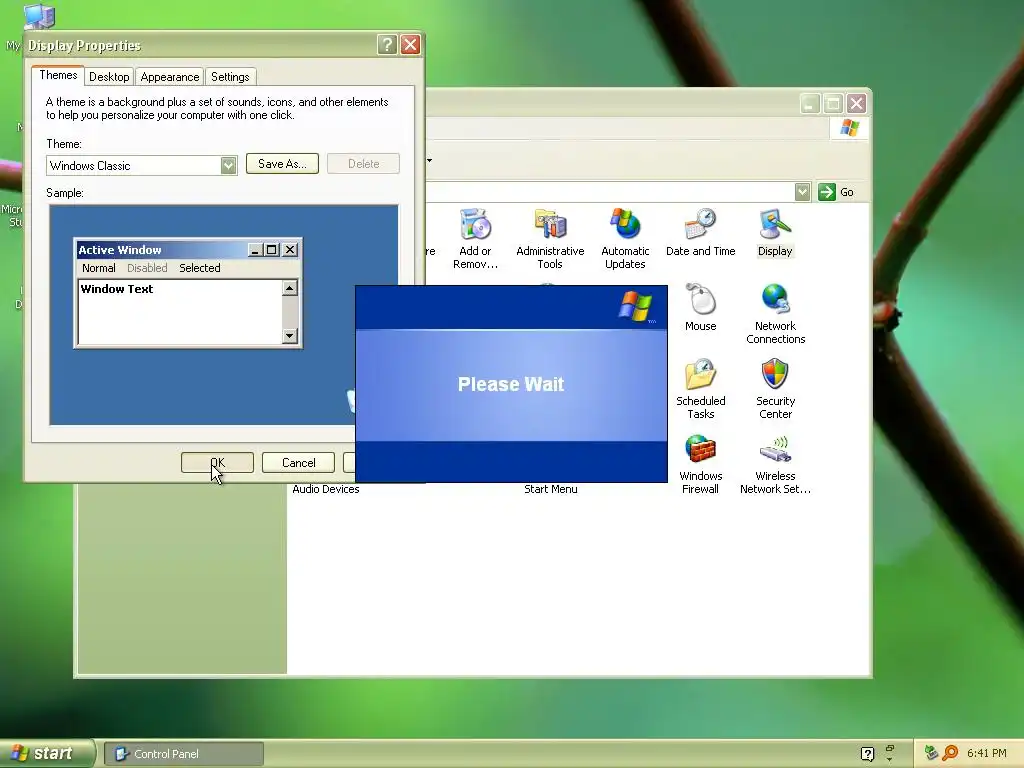Click the orange magnifier tray icon
Image resolution: width=1024 pixels, height=768 pixels.
tap(950, 753)
